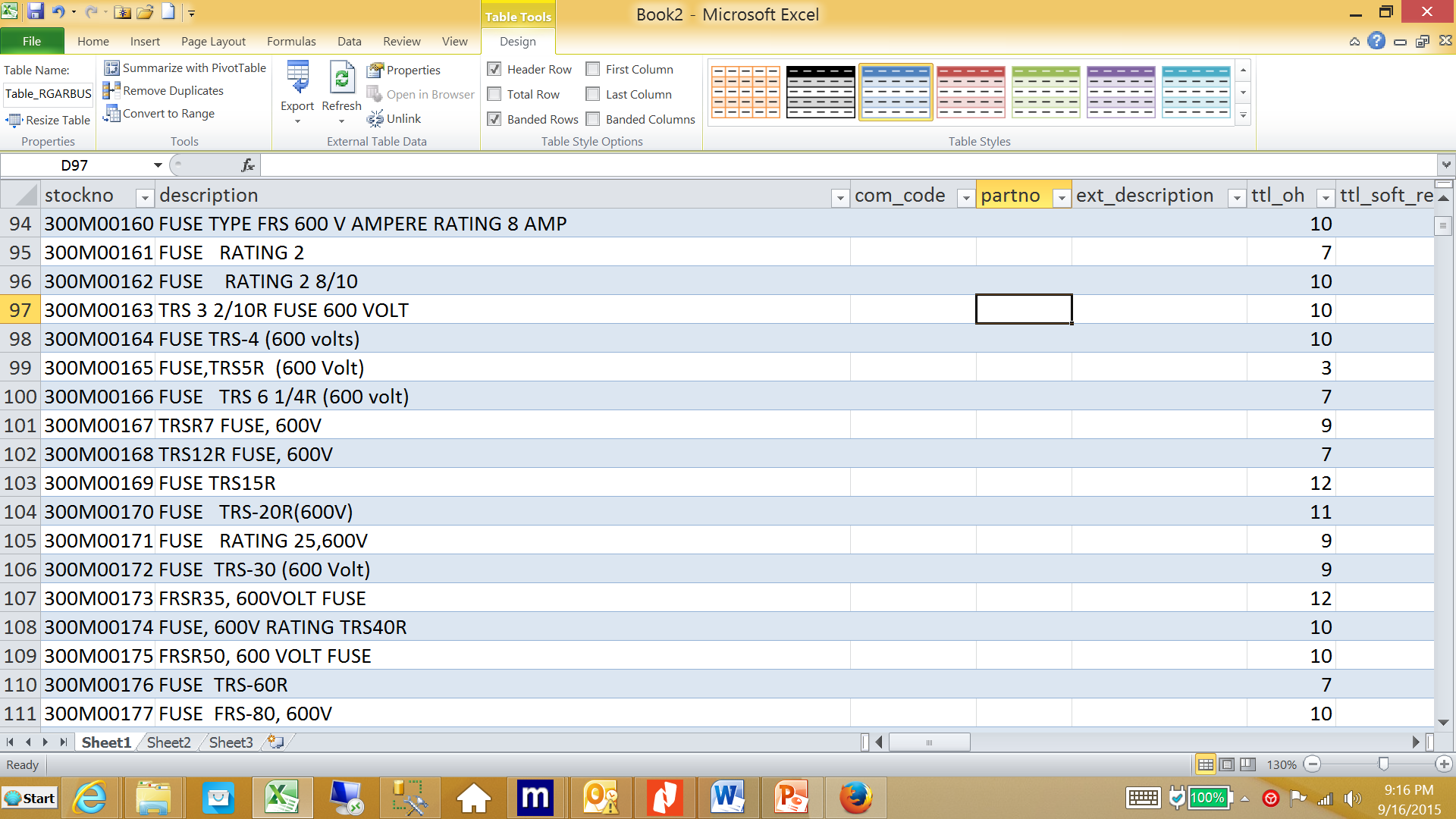Viewport: 1456px width, 819px height.
Task: Toggle the Banded Columns checkbox
Action: 593,119
